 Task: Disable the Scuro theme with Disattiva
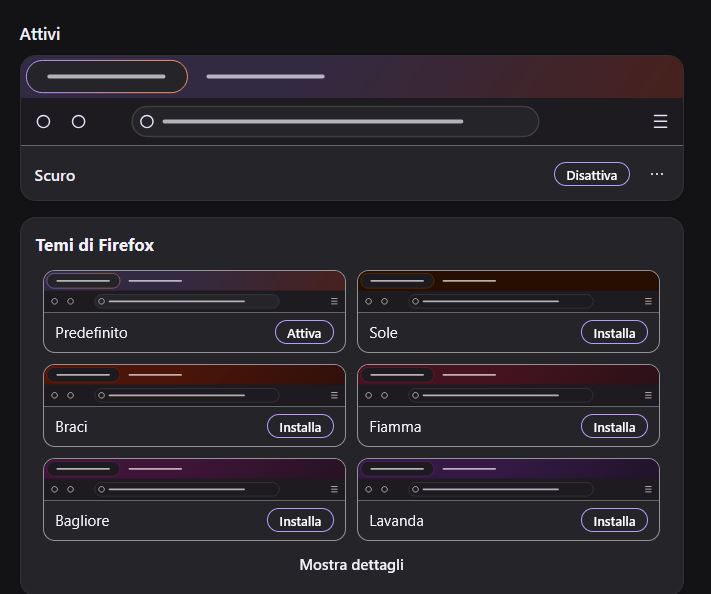coord(591,175)
